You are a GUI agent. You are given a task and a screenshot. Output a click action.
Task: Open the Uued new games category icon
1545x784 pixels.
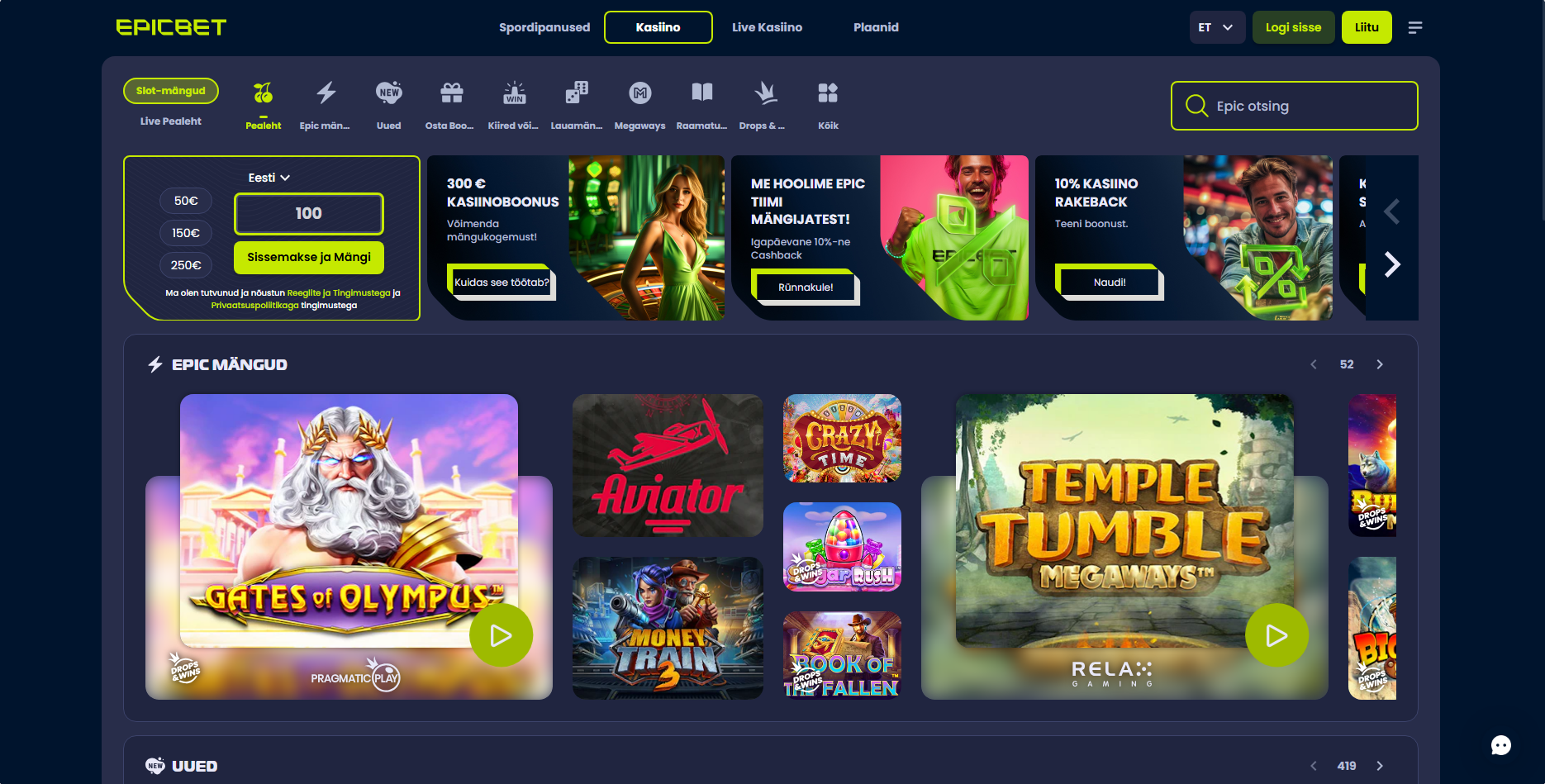[x=388, y=93]
